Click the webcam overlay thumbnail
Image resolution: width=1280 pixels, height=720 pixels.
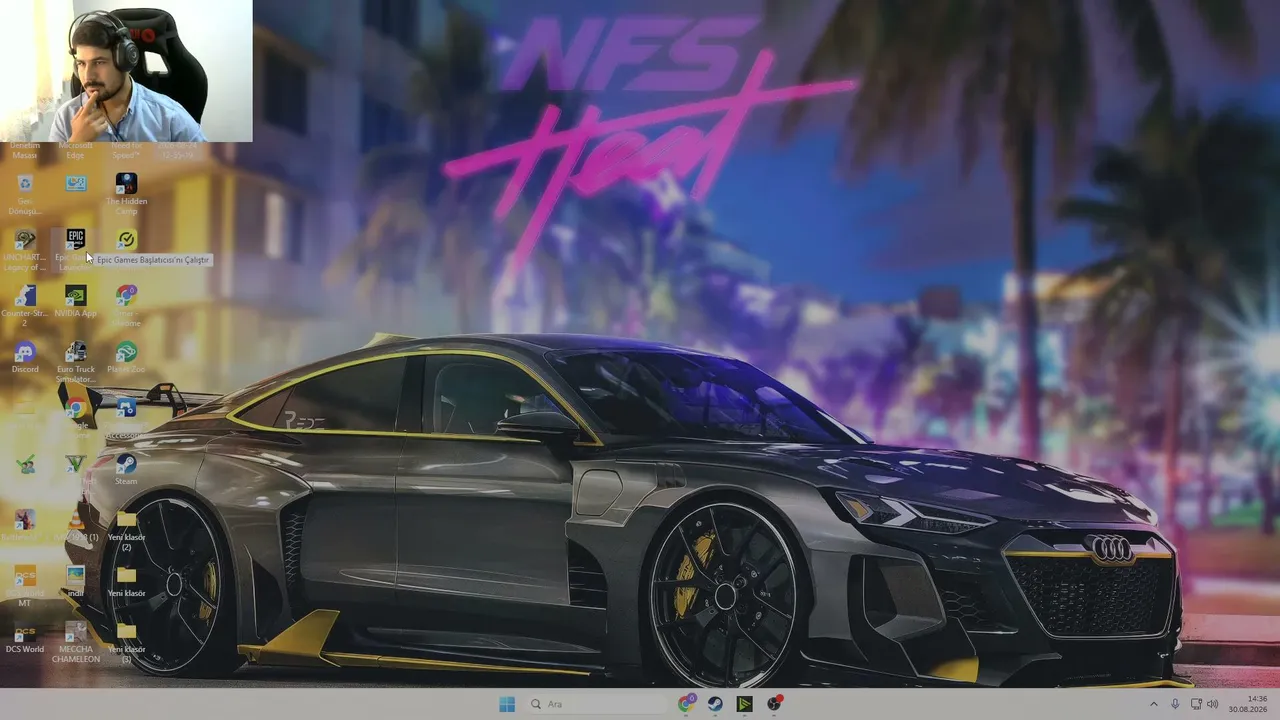click(126, 71)
